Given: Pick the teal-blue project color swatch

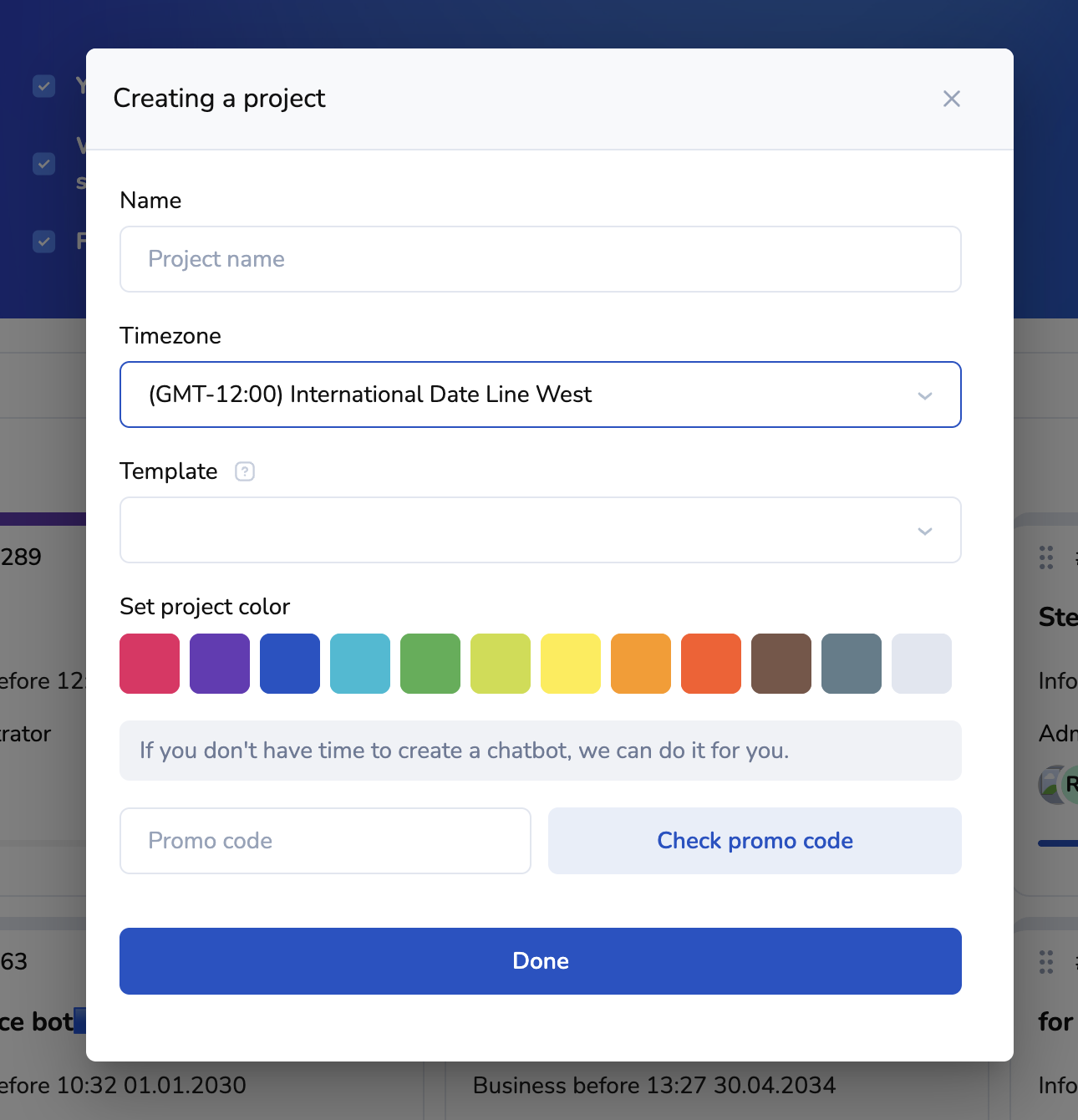Looking at the screenshot, I should tap(360, 664).
